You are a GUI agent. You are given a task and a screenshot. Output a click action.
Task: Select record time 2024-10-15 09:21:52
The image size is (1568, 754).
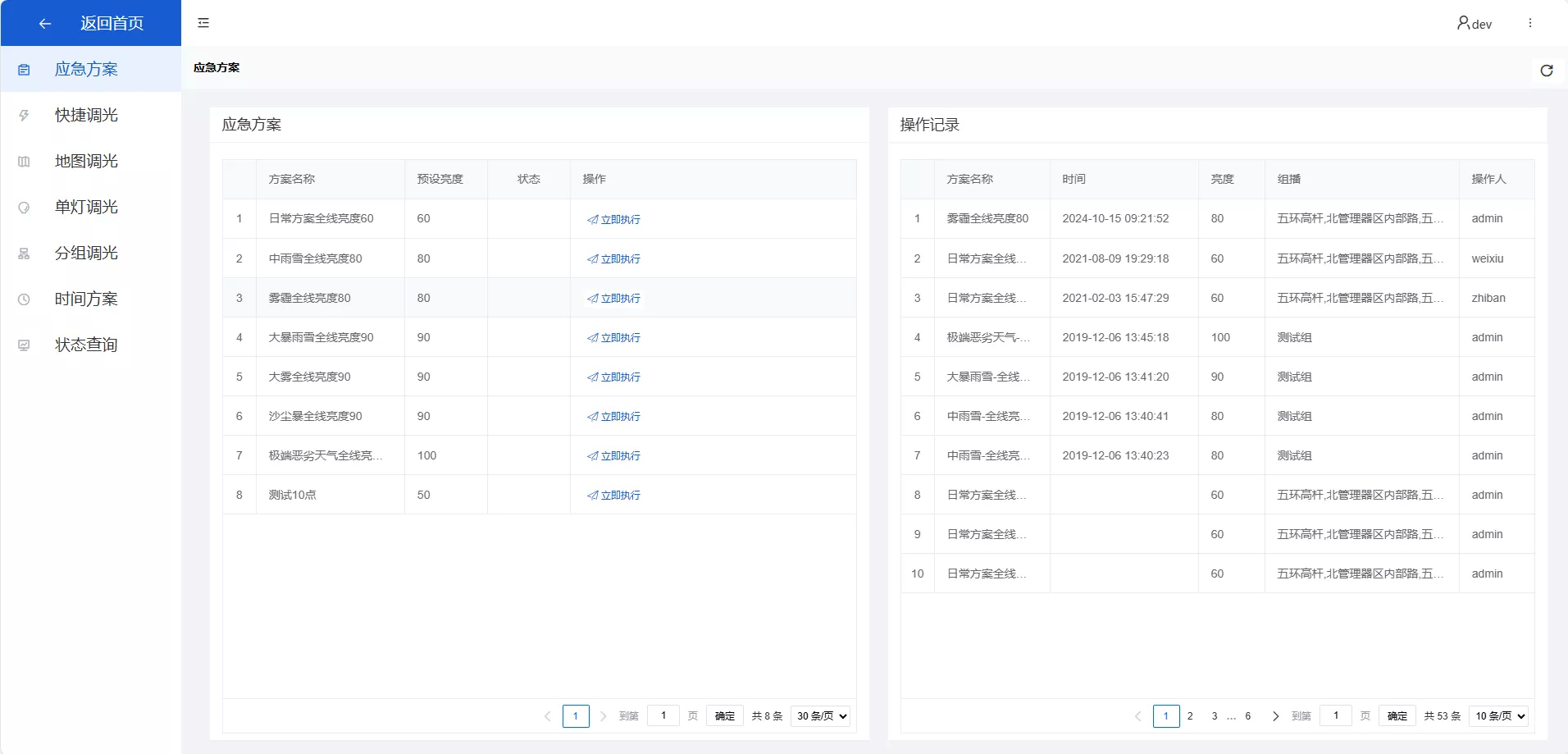point(1115,218)
